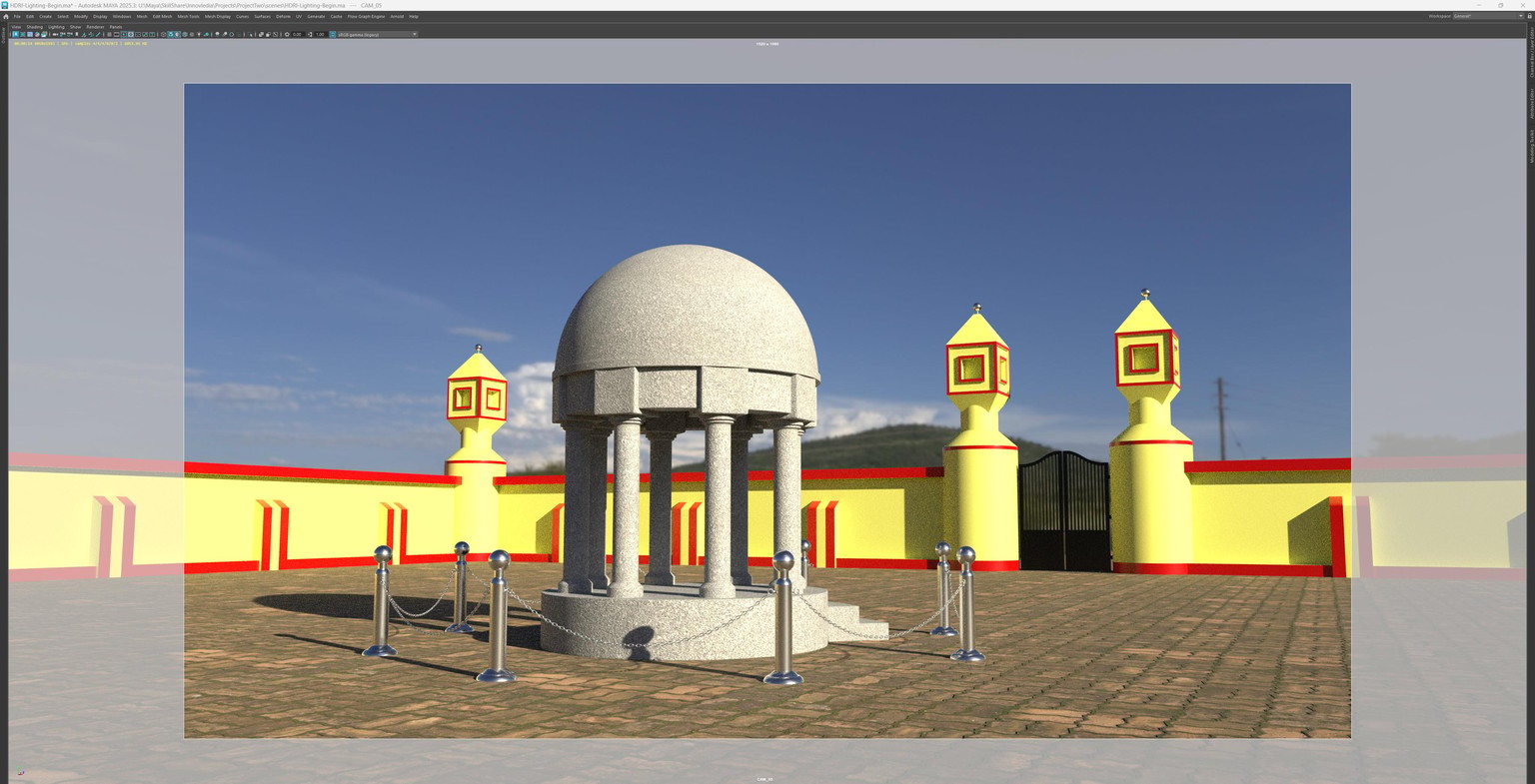Open the panel Renderer menu
This screenshot has height=784, width=1535.
95,27
